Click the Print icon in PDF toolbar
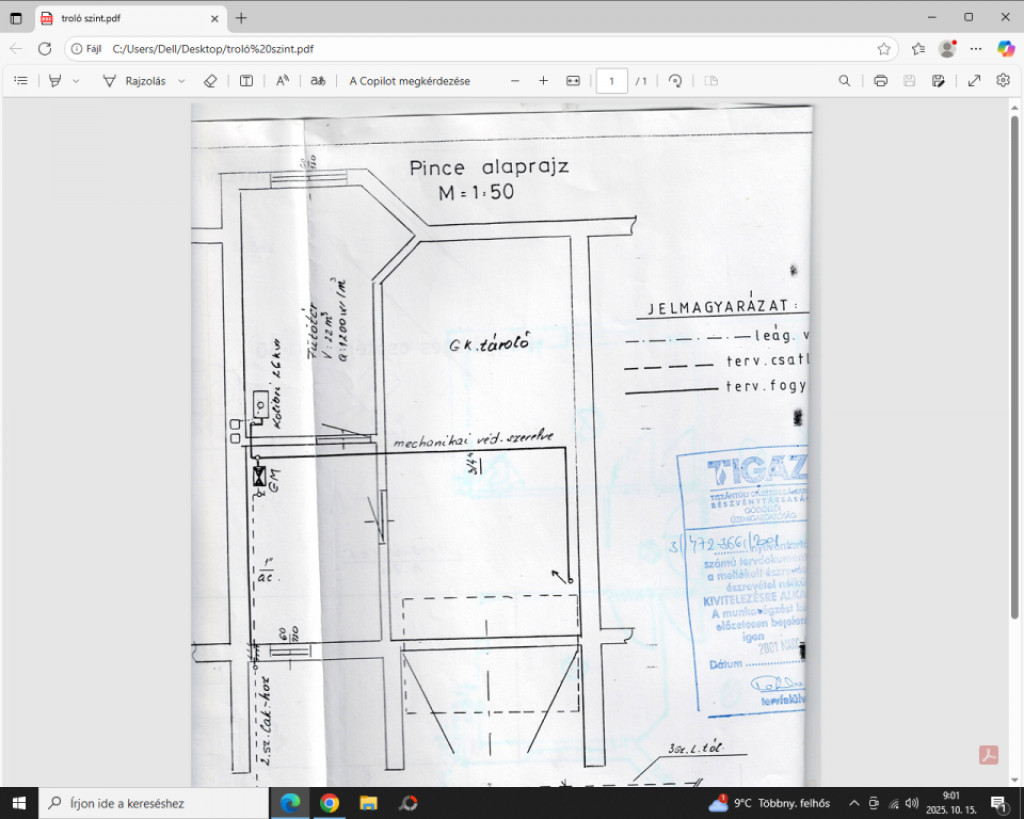The height and width of the screenshot is (819, 1024). click(880, 81)
